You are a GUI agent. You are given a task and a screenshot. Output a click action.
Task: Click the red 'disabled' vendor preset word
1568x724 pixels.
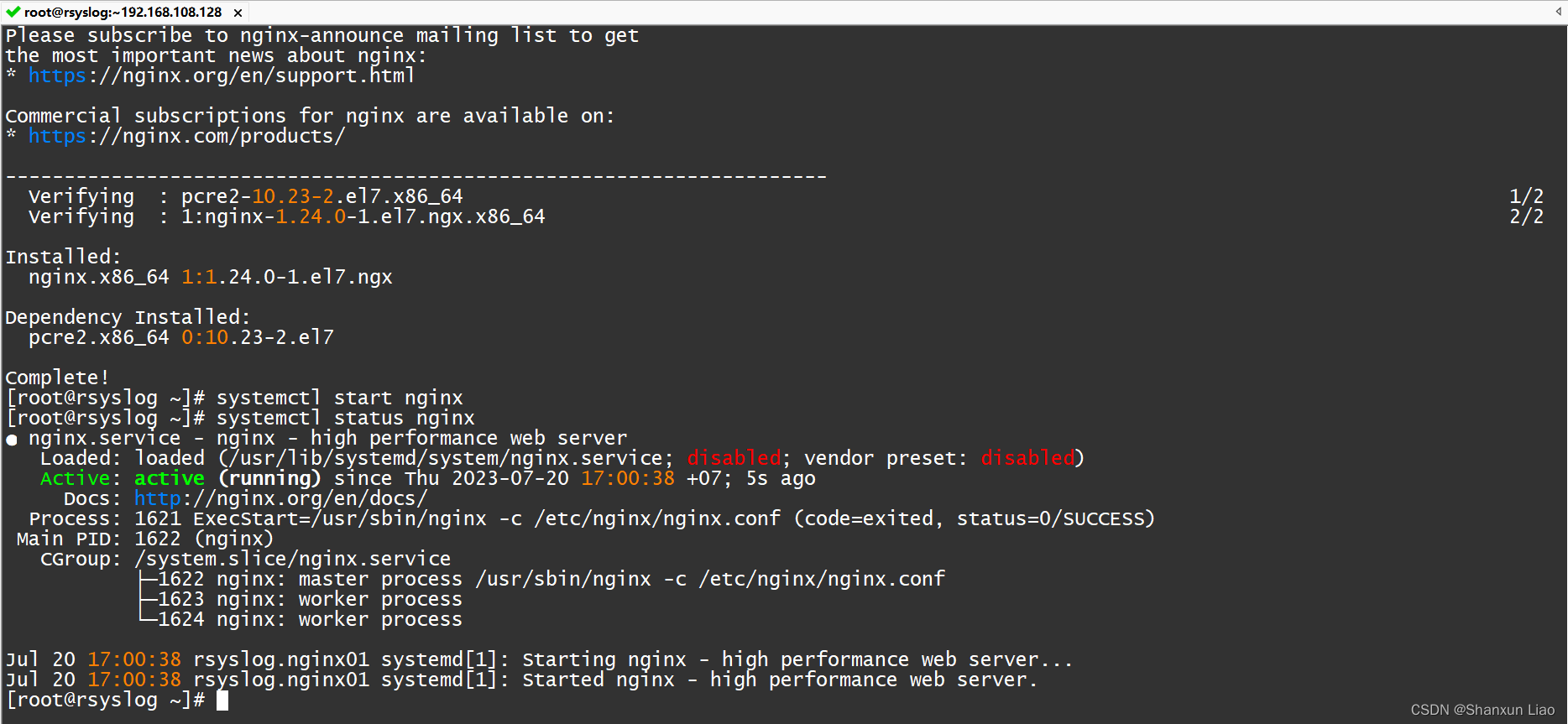pyautogui.click(x=1028, y=458)
